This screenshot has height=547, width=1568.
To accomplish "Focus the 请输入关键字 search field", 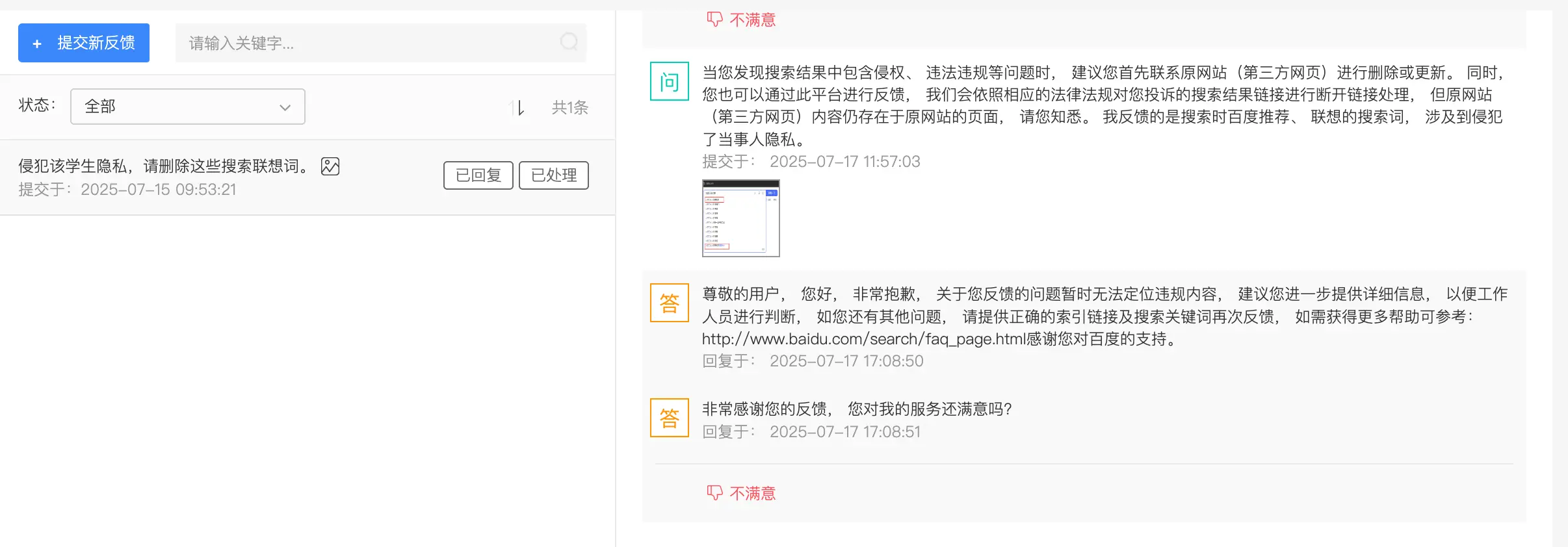I will (364, 43).
